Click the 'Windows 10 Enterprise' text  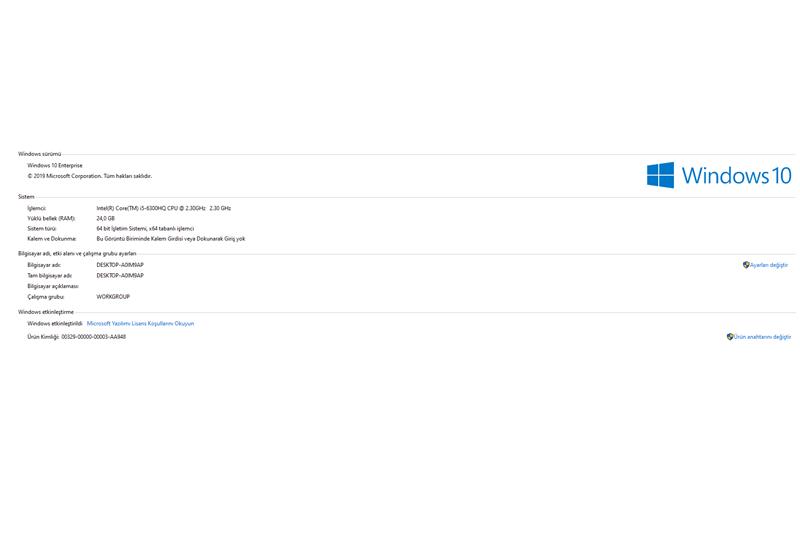click(55, 165)
